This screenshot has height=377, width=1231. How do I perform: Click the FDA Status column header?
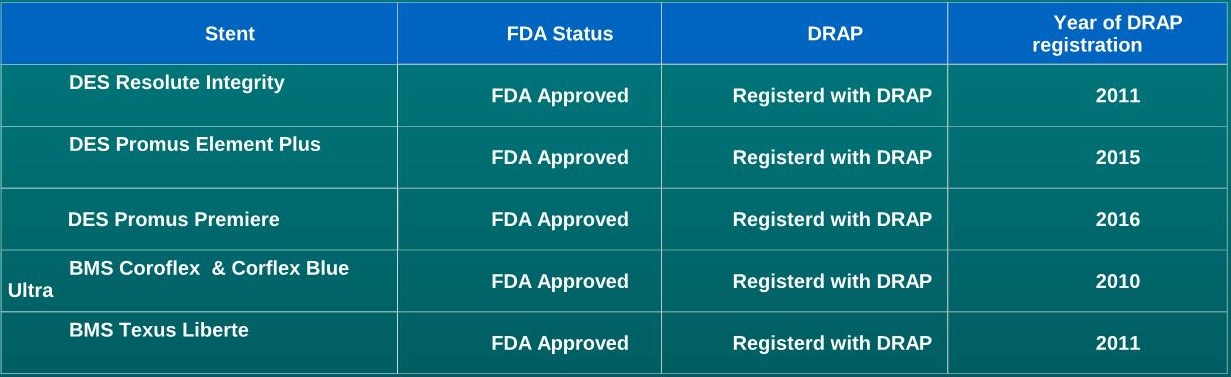(529, 33)
